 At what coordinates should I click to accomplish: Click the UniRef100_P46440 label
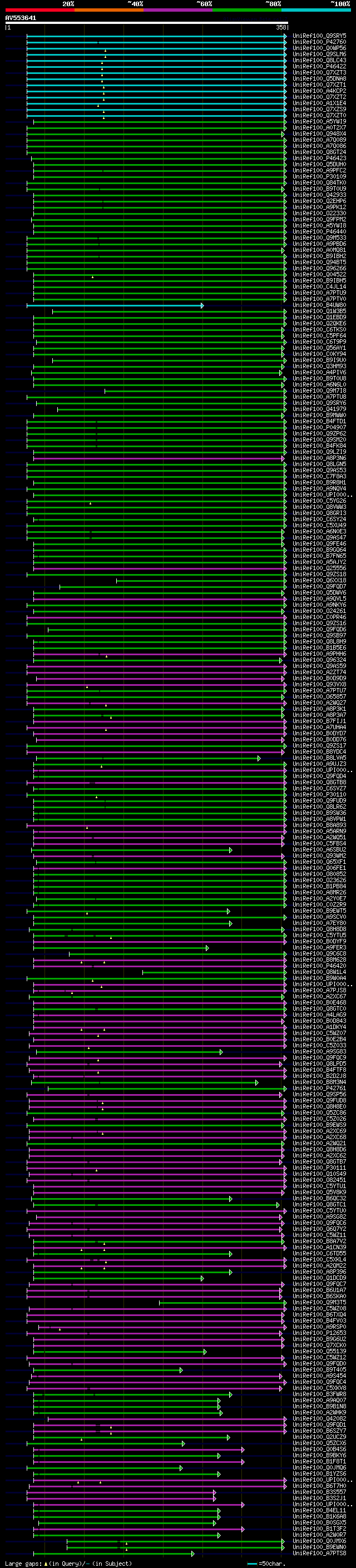(319, 232)
